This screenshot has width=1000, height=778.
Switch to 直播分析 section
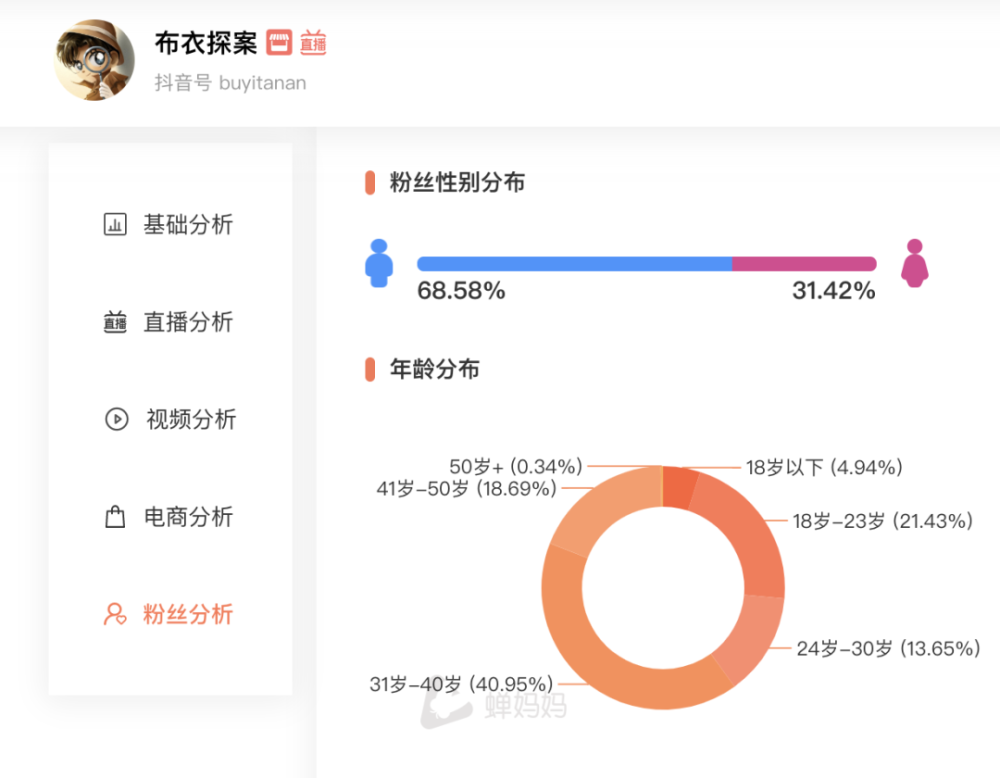[188, 322]
